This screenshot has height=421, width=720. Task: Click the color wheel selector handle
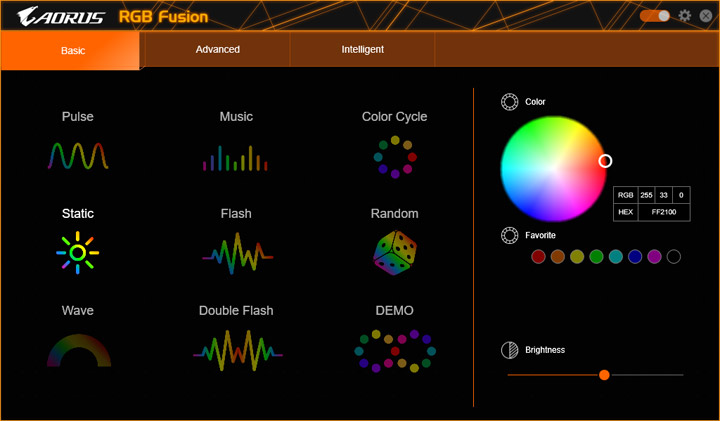coord(605,161)
